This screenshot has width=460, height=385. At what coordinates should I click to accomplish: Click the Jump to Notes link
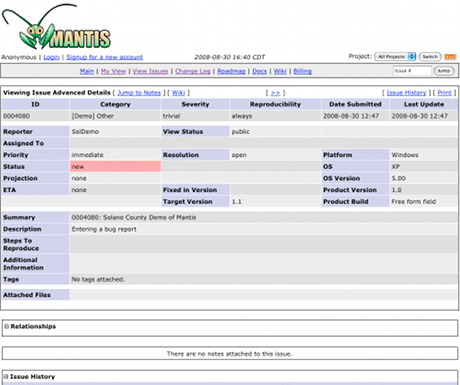click(x=139, y=93)
